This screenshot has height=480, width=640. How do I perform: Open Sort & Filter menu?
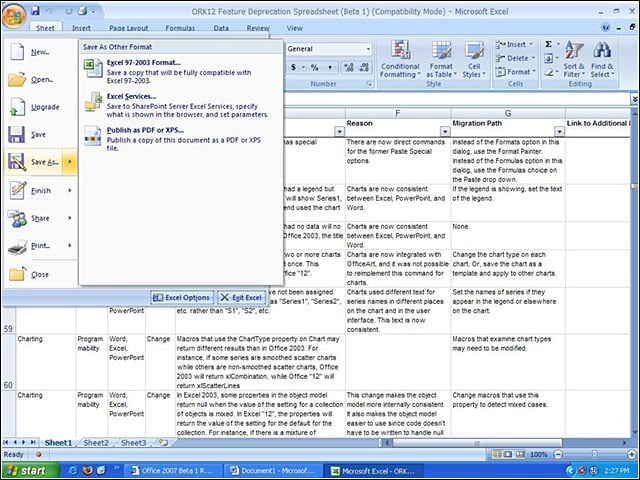[574, 59]
